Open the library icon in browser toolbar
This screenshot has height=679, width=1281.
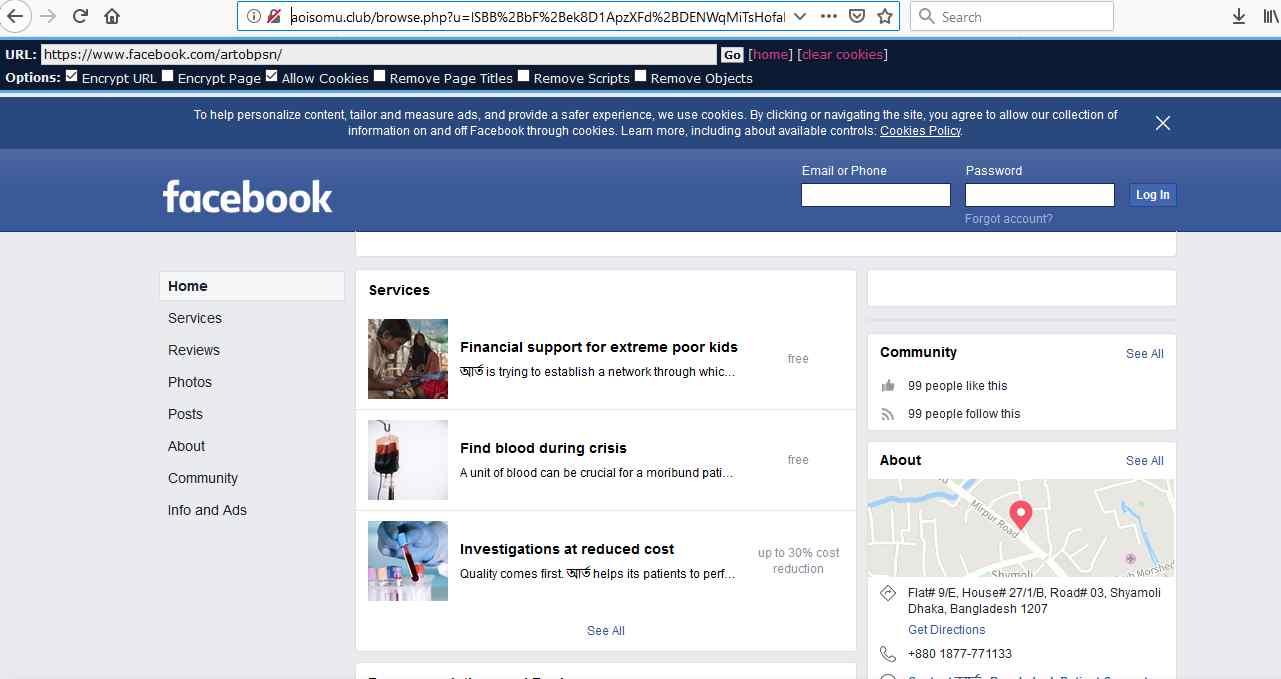pyautogui.click(x=1272, y=16)
